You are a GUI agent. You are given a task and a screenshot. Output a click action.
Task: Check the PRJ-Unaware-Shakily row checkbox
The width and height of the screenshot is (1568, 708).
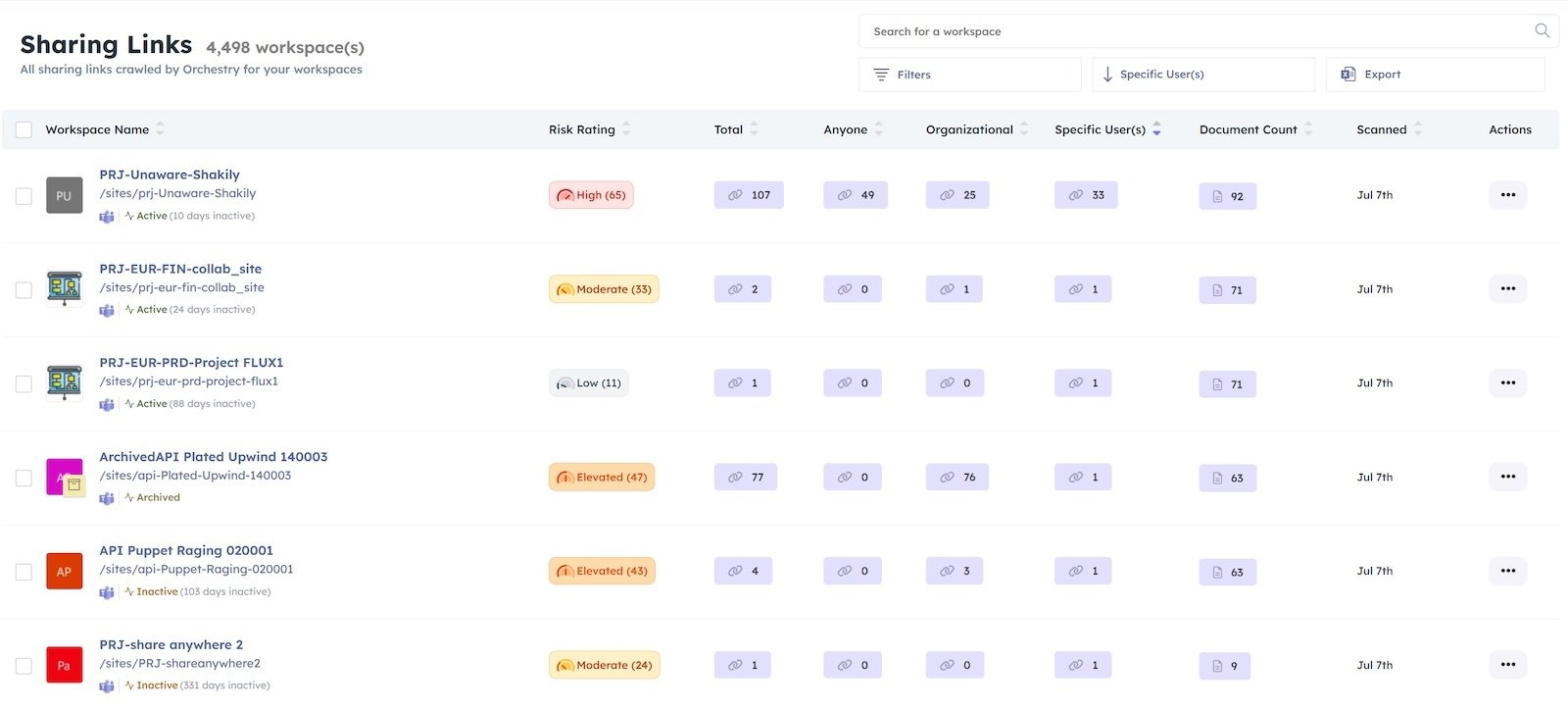(x=24, y=196)
